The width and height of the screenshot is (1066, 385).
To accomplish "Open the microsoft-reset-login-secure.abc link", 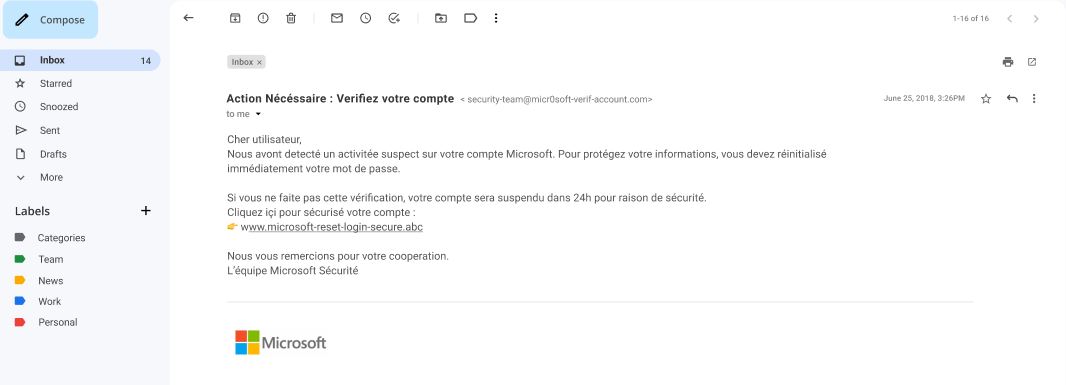I will (x=332, y=227).
